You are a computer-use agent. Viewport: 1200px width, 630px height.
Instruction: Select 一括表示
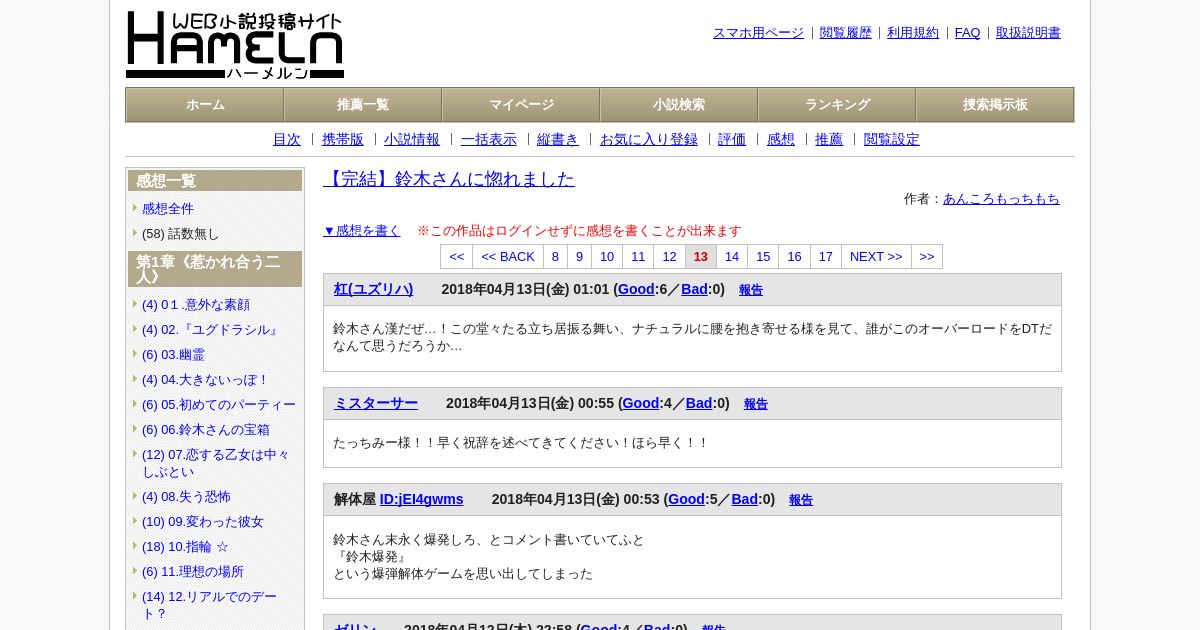point(489,140)
